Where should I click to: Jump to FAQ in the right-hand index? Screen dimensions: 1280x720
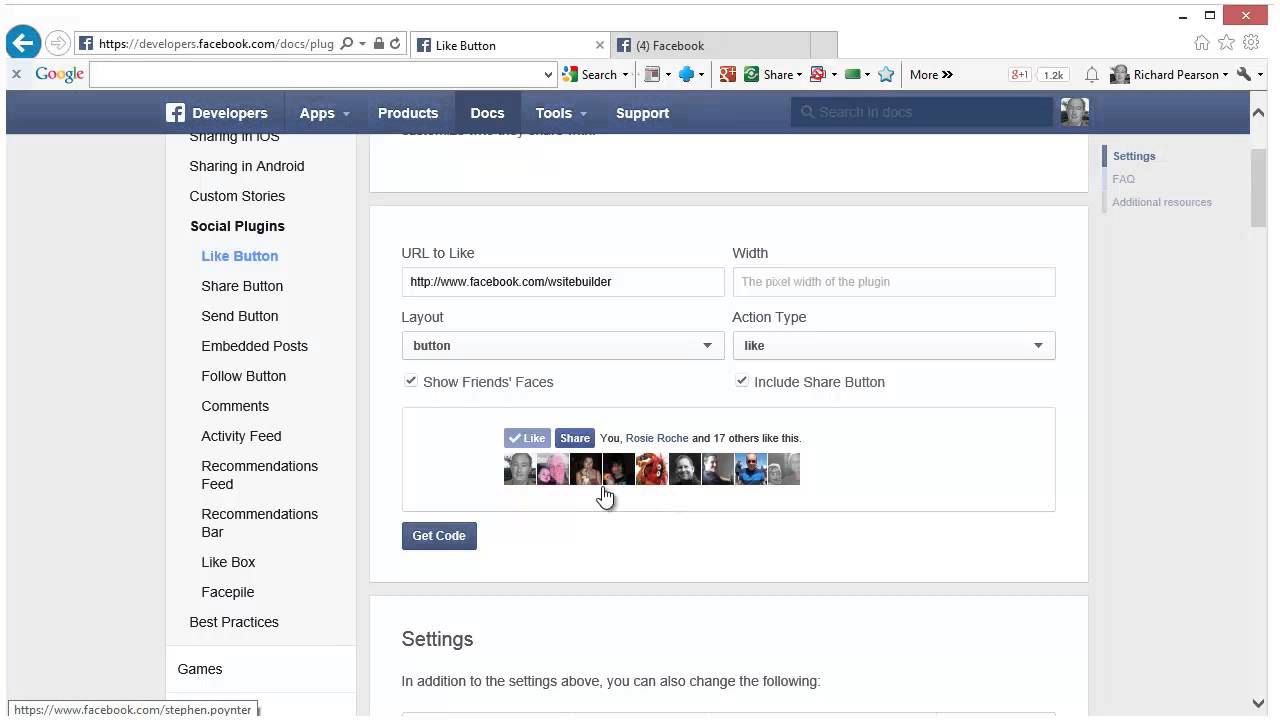(1123, 179)
